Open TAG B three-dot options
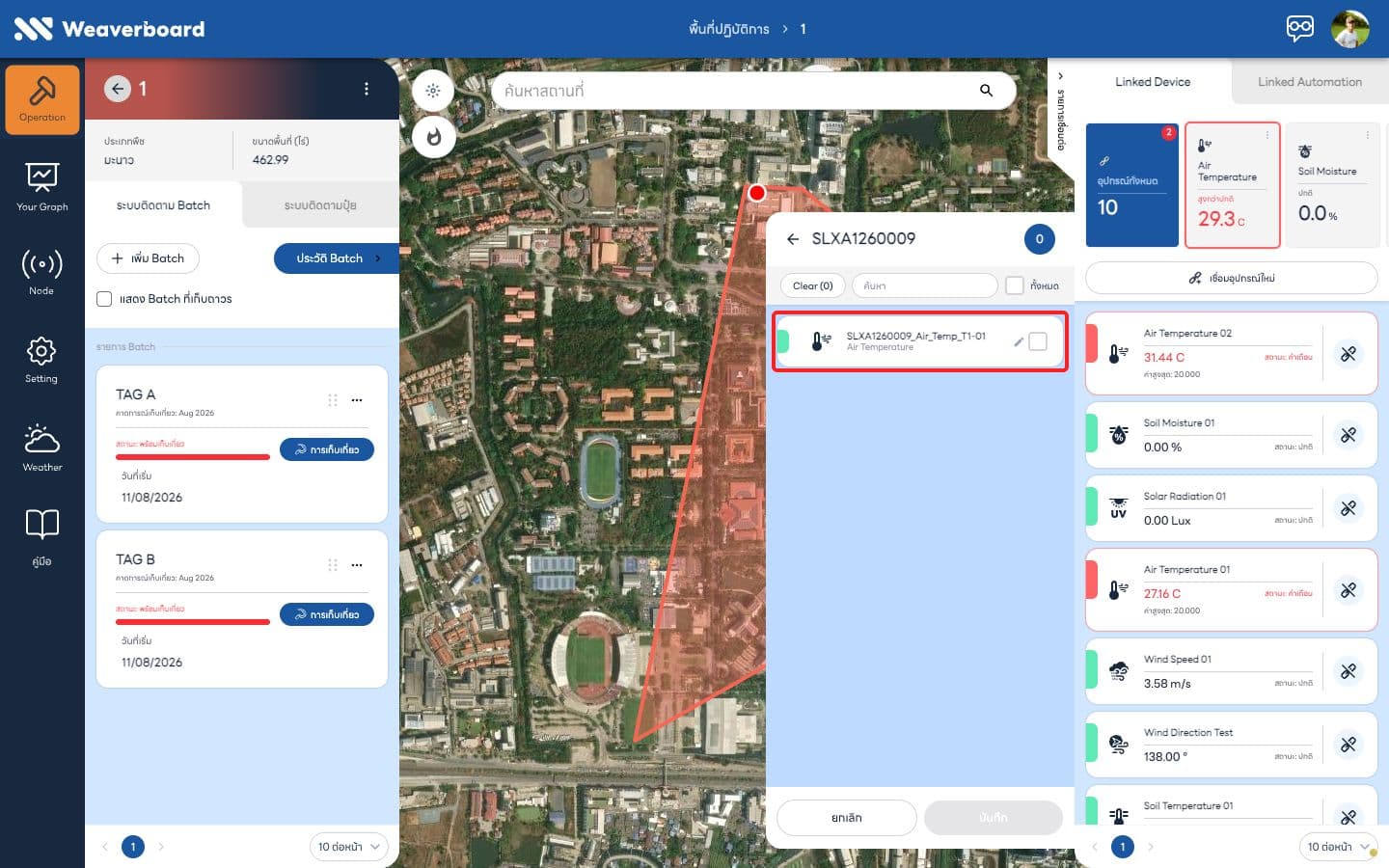Viewport: 1389px width, 868px height. 357,565
